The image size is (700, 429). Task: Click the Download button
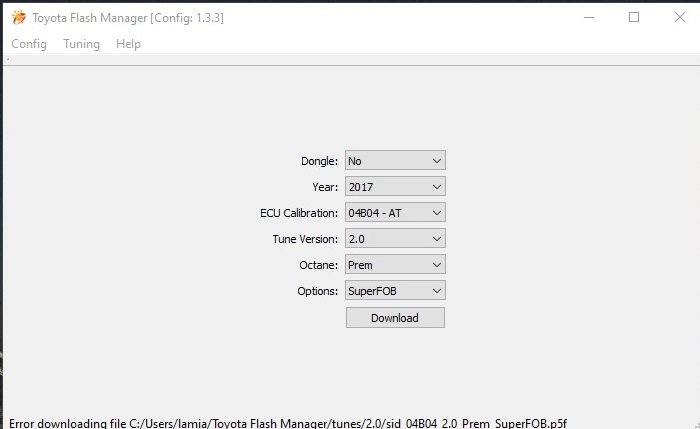pyautogui.click(x=395, y=317)
